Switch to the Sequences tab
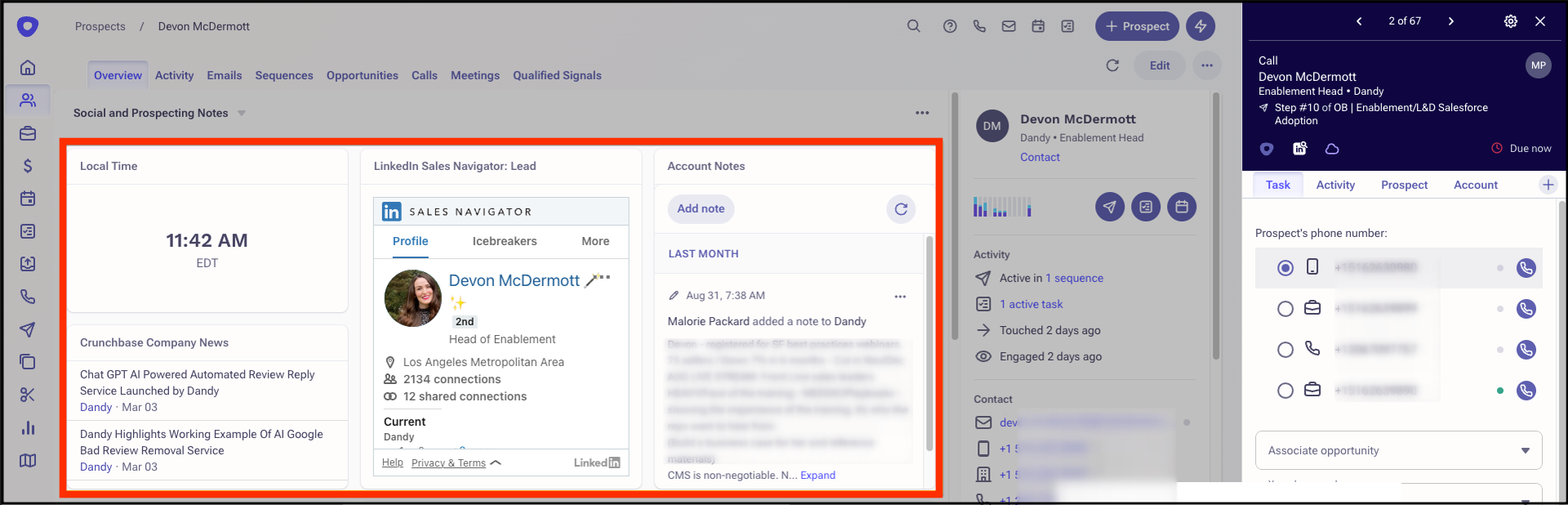The width and height of the screenshot is (1568, 505). [x=284, y=75]
